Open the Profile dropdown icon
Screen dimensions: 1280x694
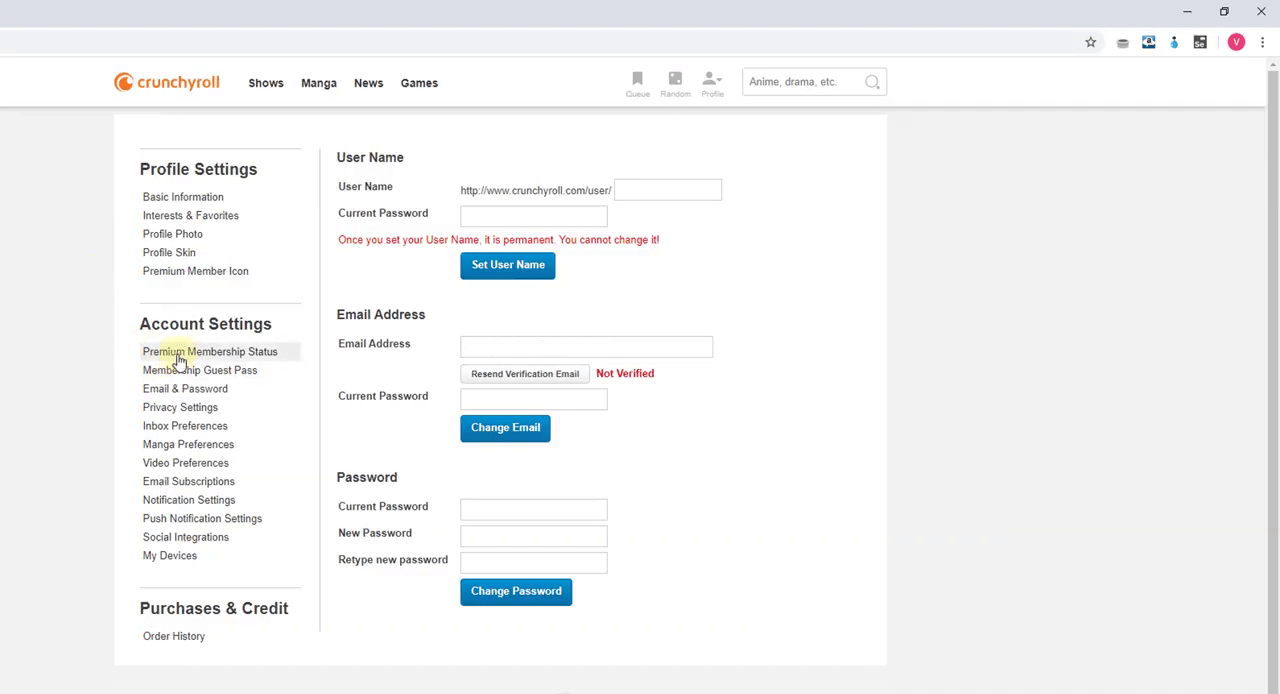point(712,84)
